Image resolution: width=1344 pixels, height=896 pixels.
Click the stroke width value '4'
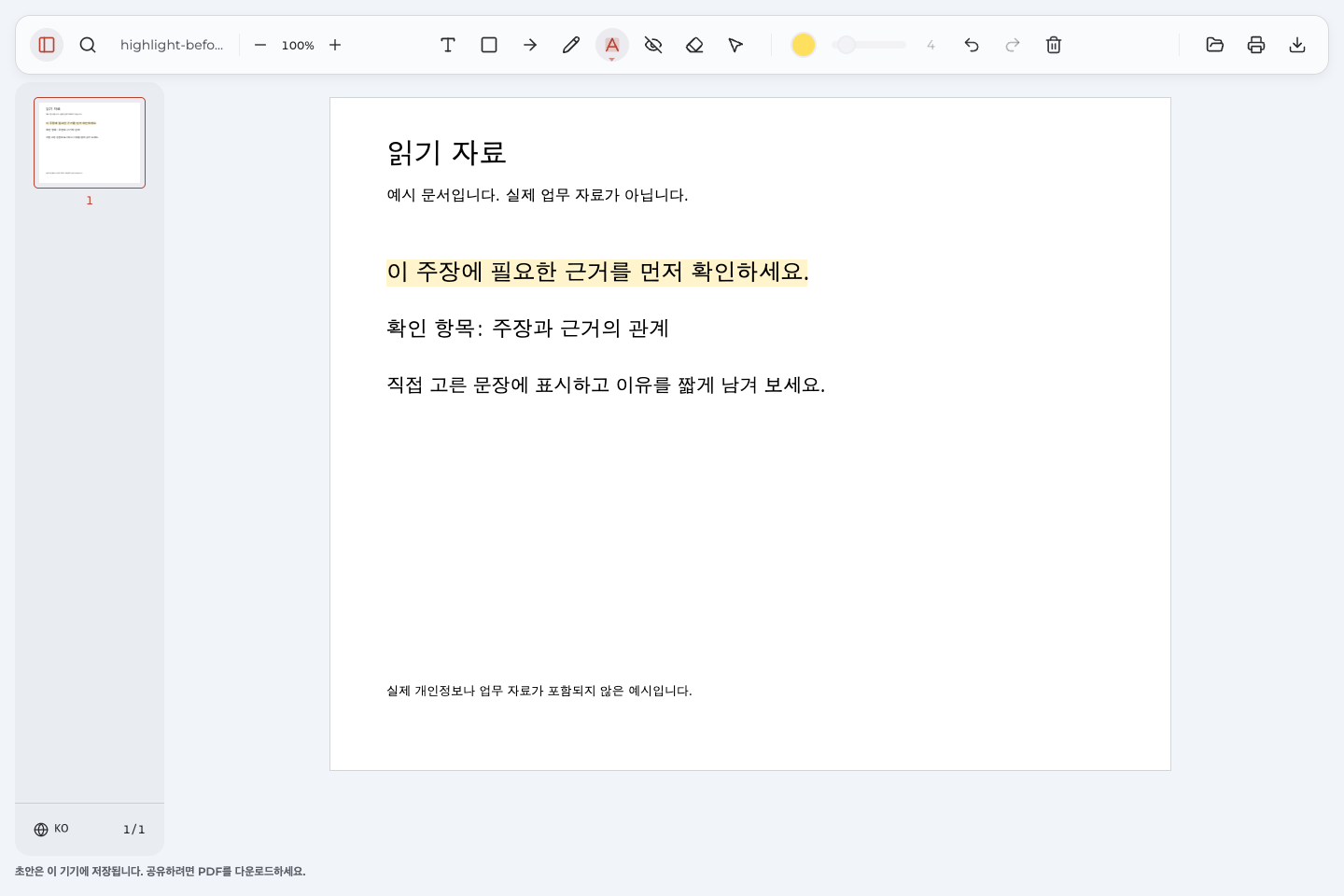tap(931, 45)
